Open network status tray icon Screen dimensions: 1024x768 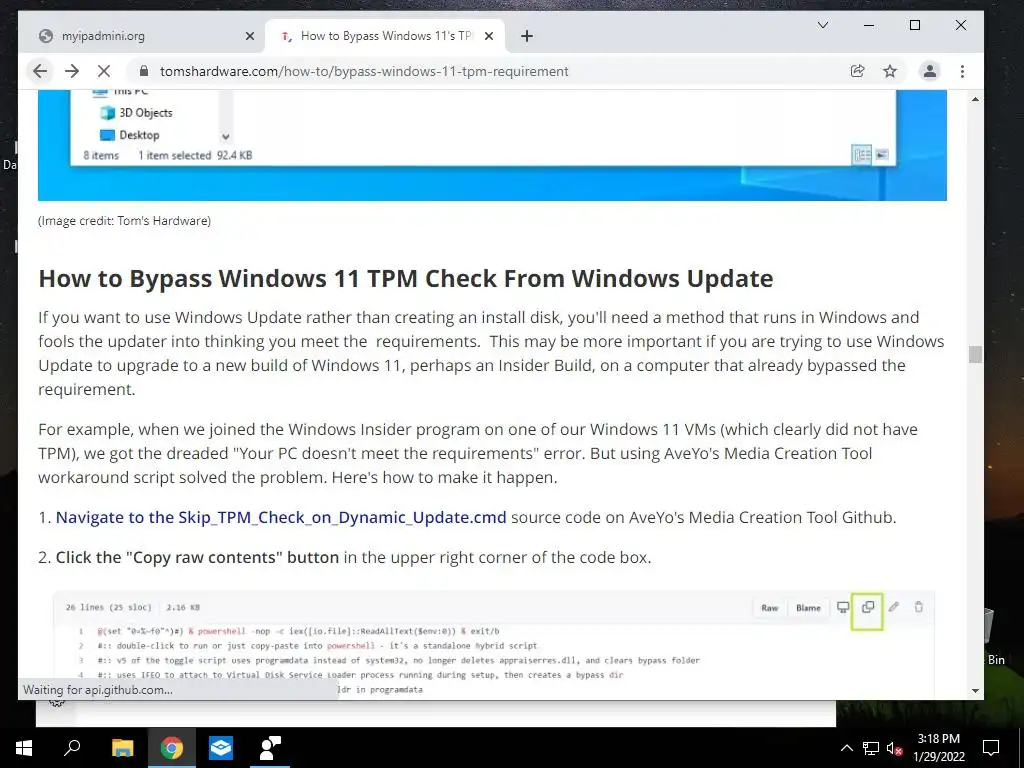(x=871, y=748)
